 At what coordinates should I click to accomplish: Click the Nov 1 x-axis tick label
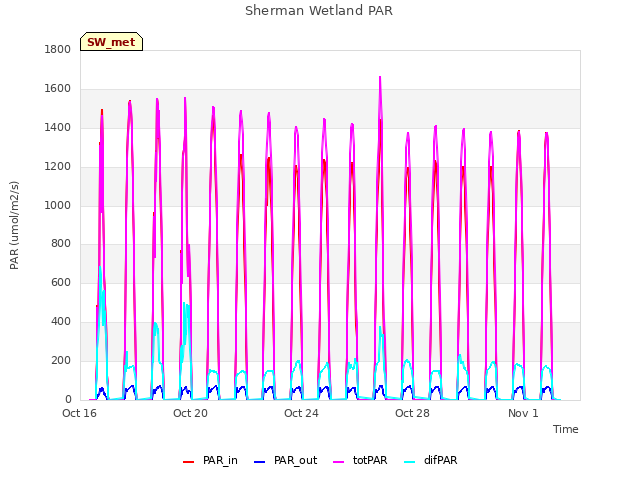[x=523, y=413]
